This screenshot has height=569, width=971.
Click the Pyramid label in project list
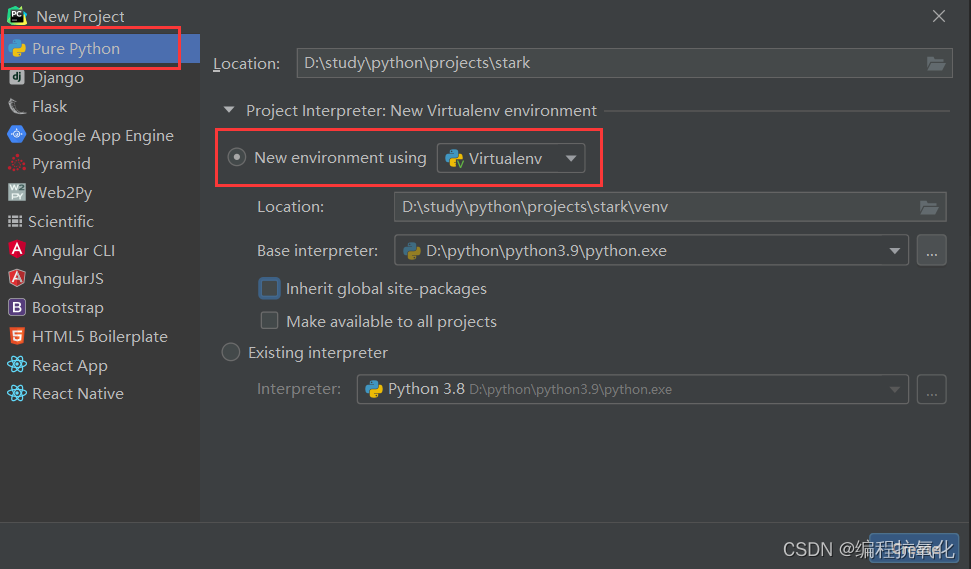coord(61,164)
